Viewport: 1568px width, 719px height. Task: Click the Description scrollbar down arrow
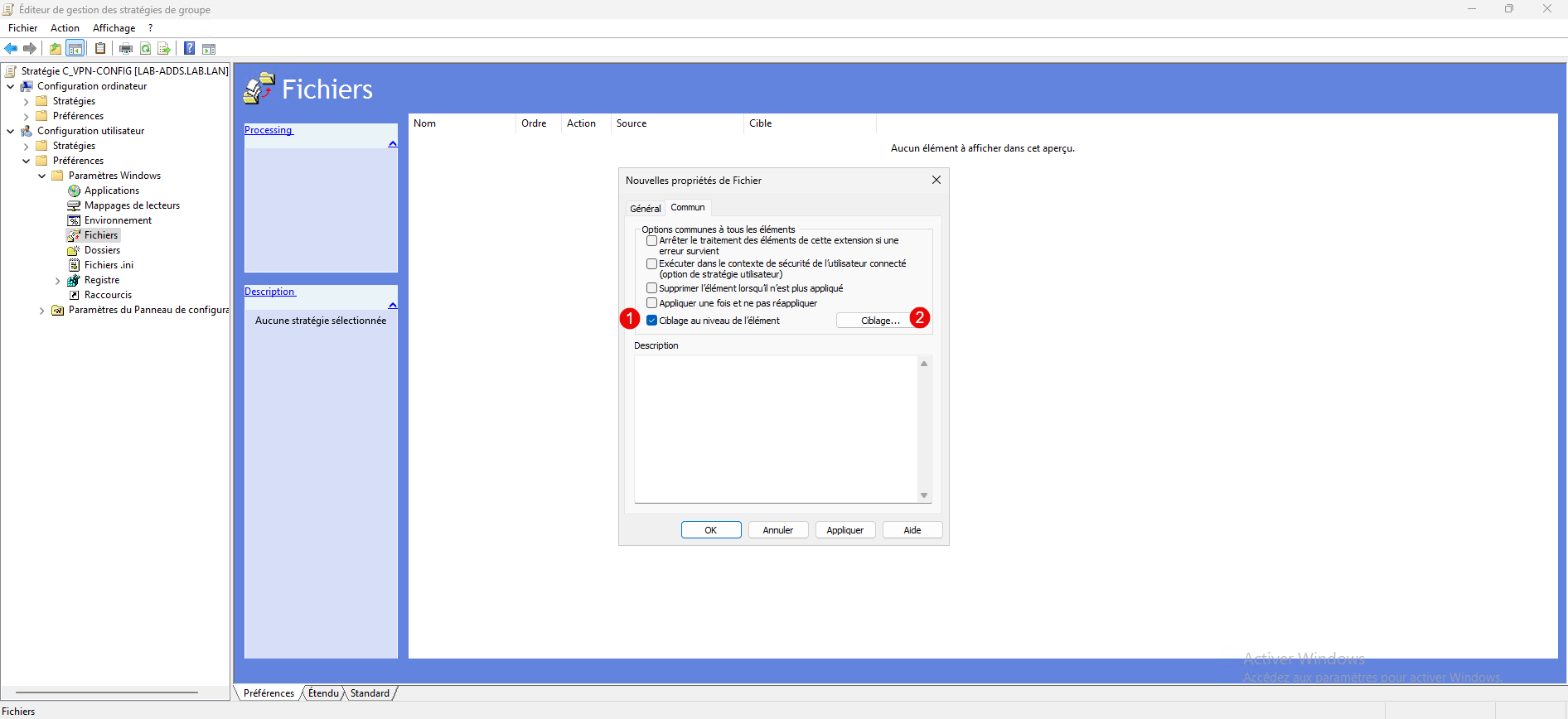[924, 495]
